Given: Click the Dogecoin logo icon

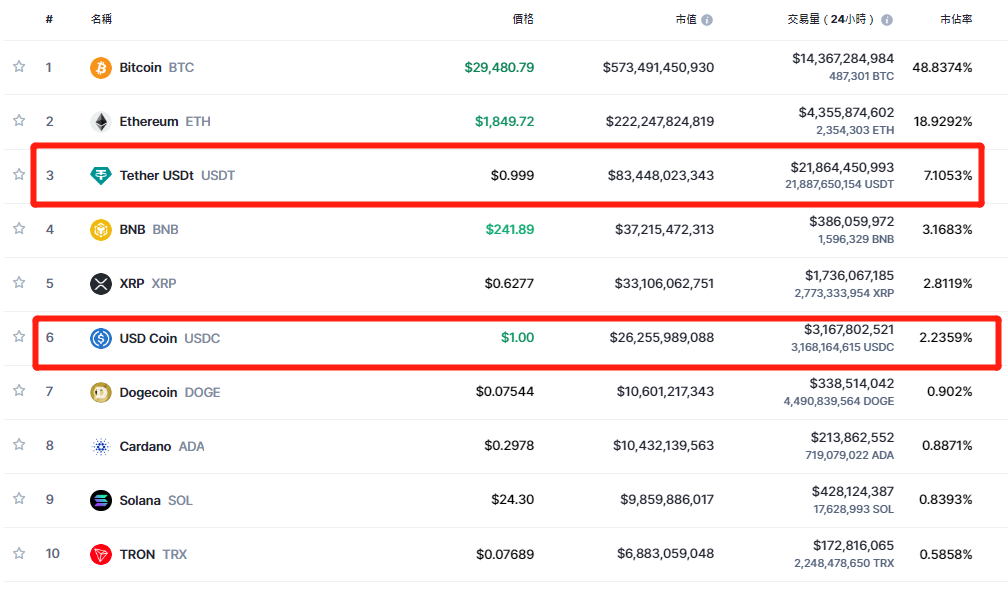Looking at the screenshot, I should coord(101,392).
